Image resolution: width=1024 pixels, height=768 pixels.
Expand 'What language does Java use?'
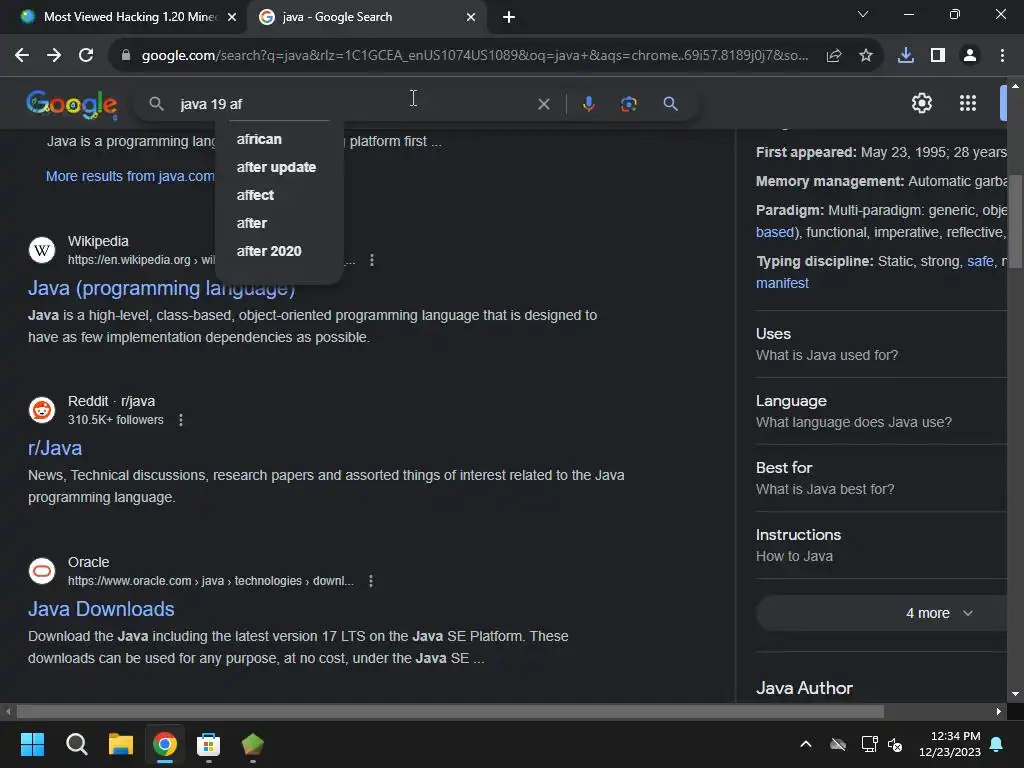(x=881, y=411)
